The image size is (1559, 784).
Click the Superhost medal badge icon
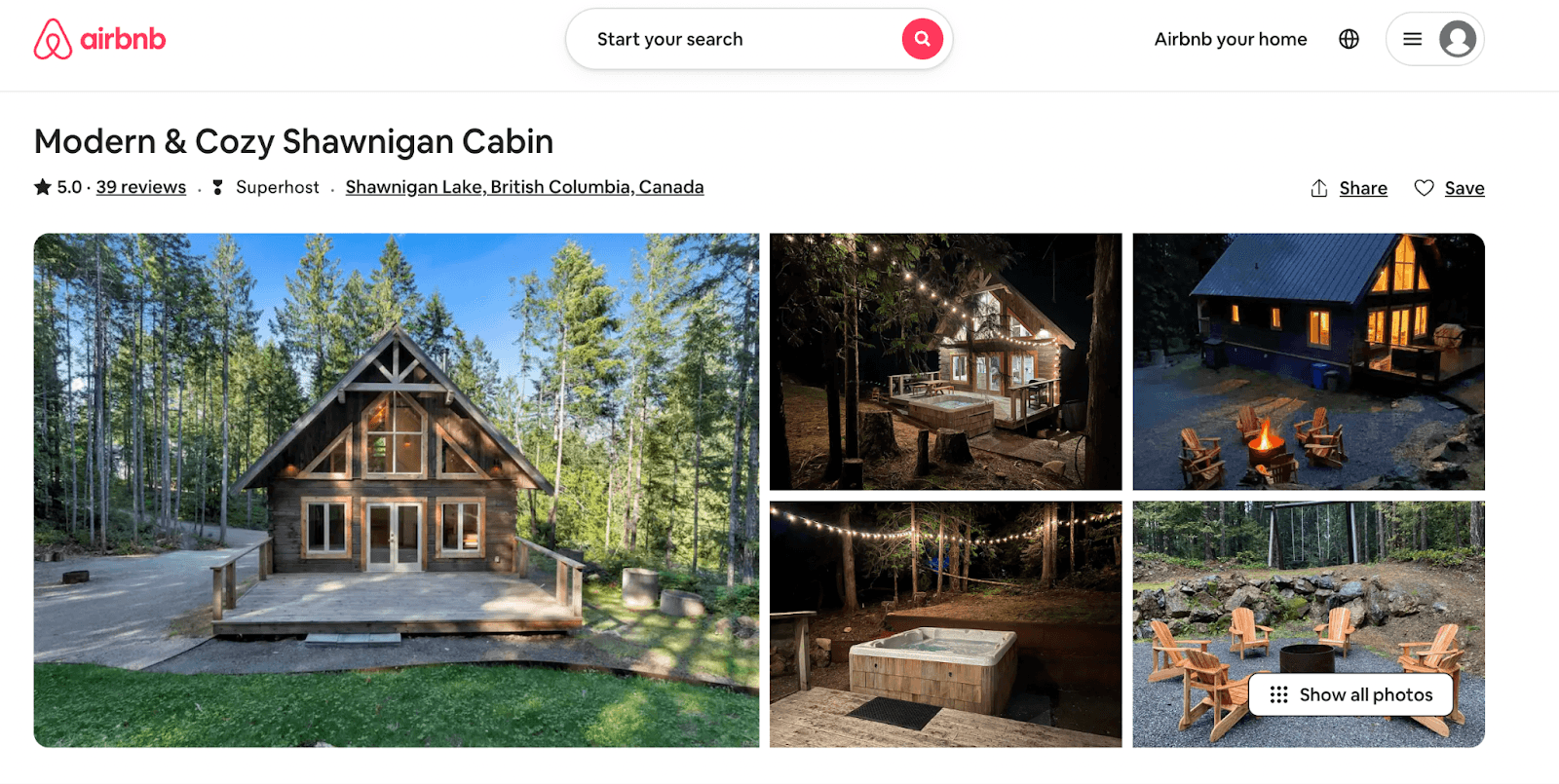[x=217, y=187]
